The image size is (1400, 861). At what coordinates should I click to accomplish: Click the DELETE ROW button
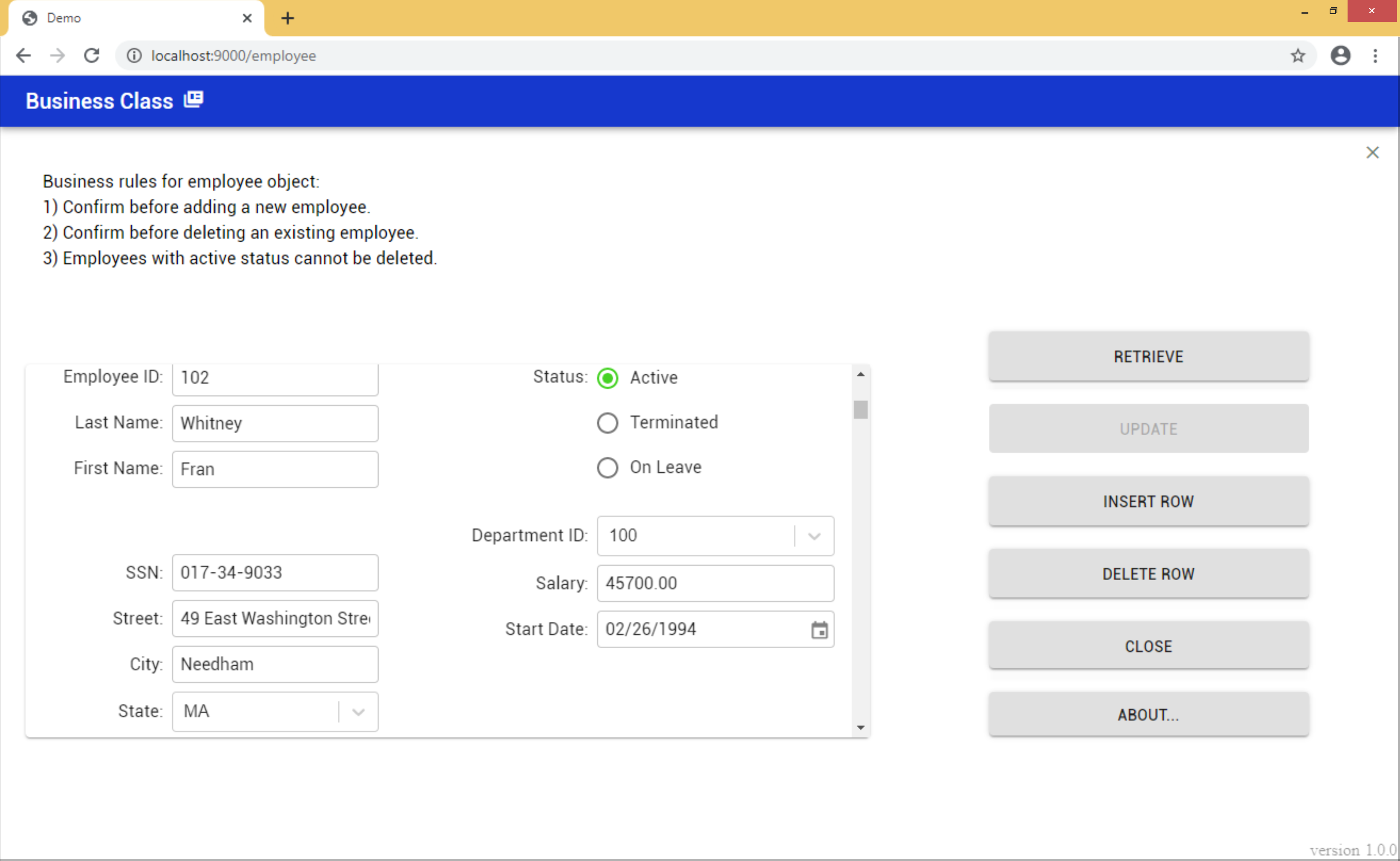1148,573
